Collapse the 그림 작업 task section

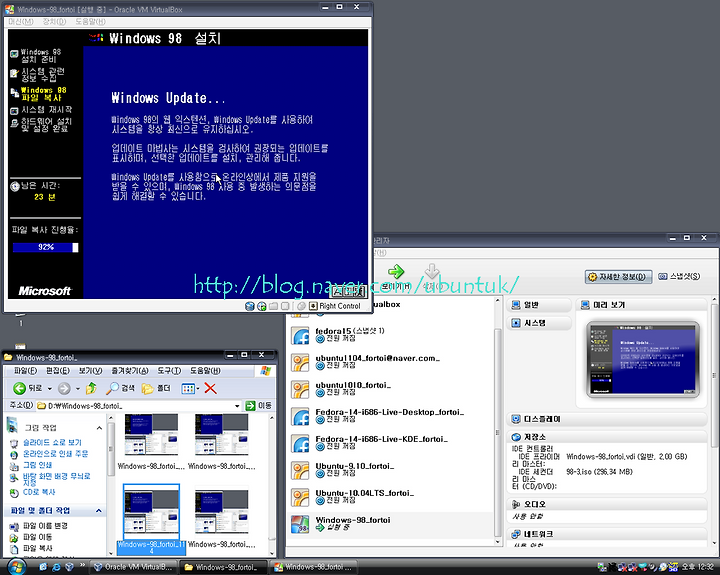[99, 428]
